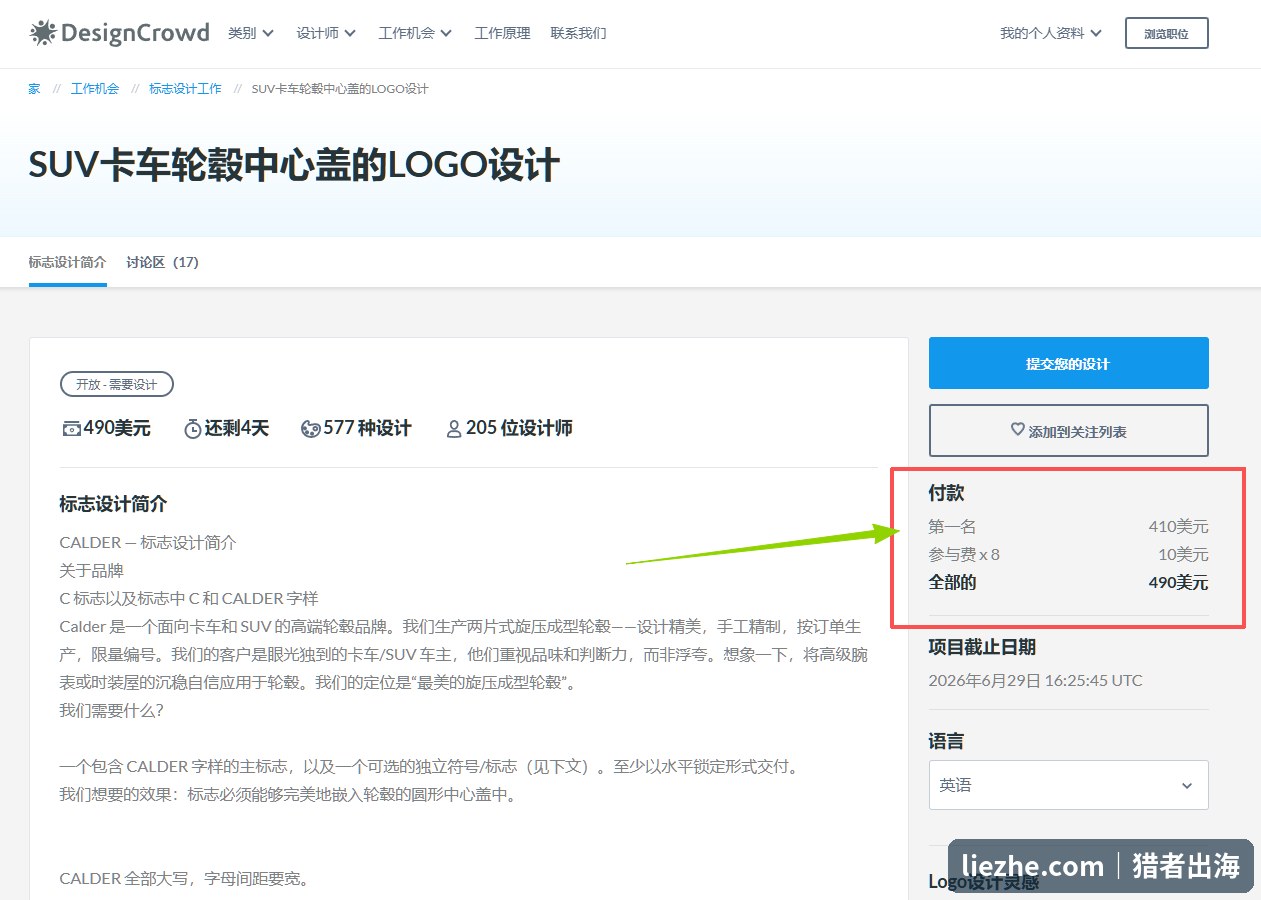Expand 我的个人资料 menu
Screen dimensions: 1261x900
click(1051, 33)
